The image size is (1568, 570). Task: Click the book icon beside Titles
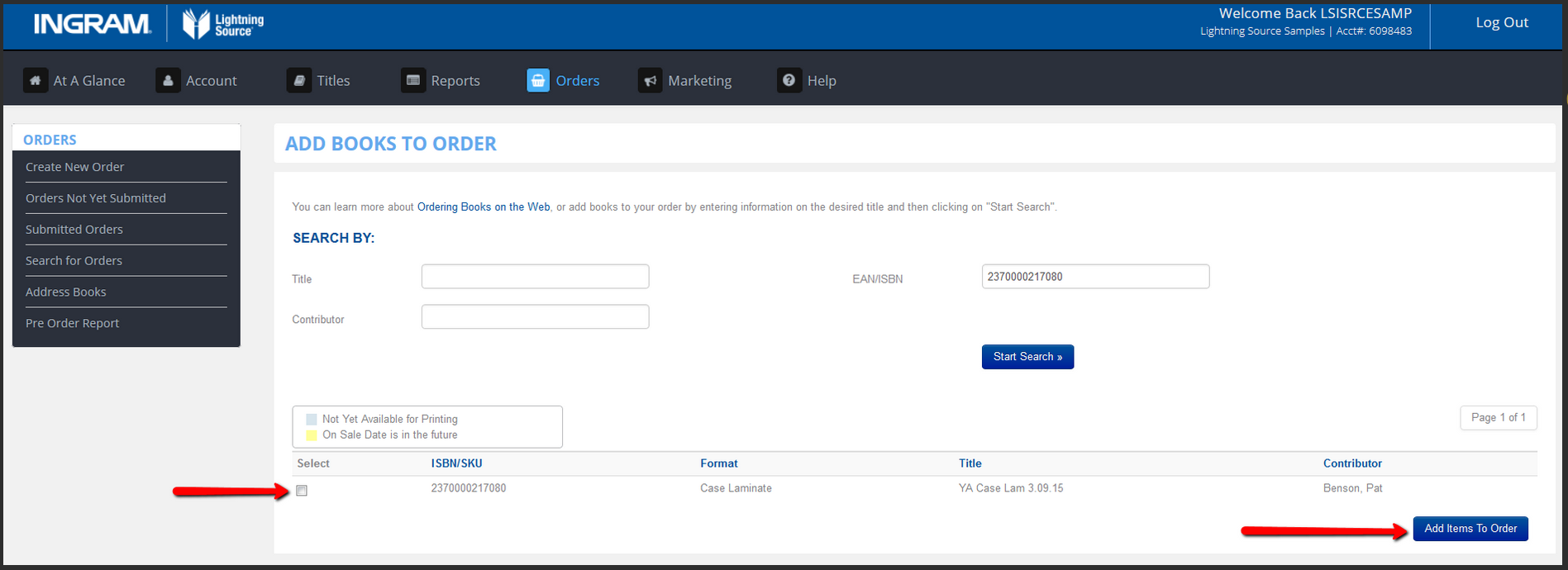click(298, 80)
